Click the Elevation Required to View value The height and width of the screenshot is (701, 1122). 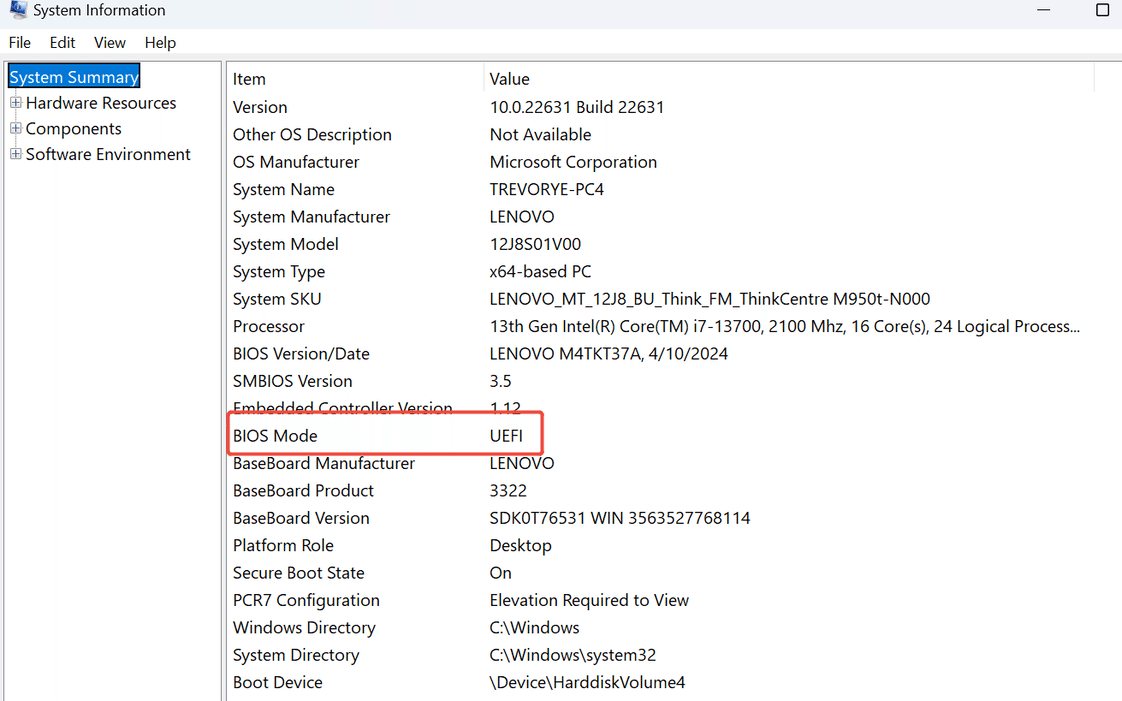coord(589,601)
